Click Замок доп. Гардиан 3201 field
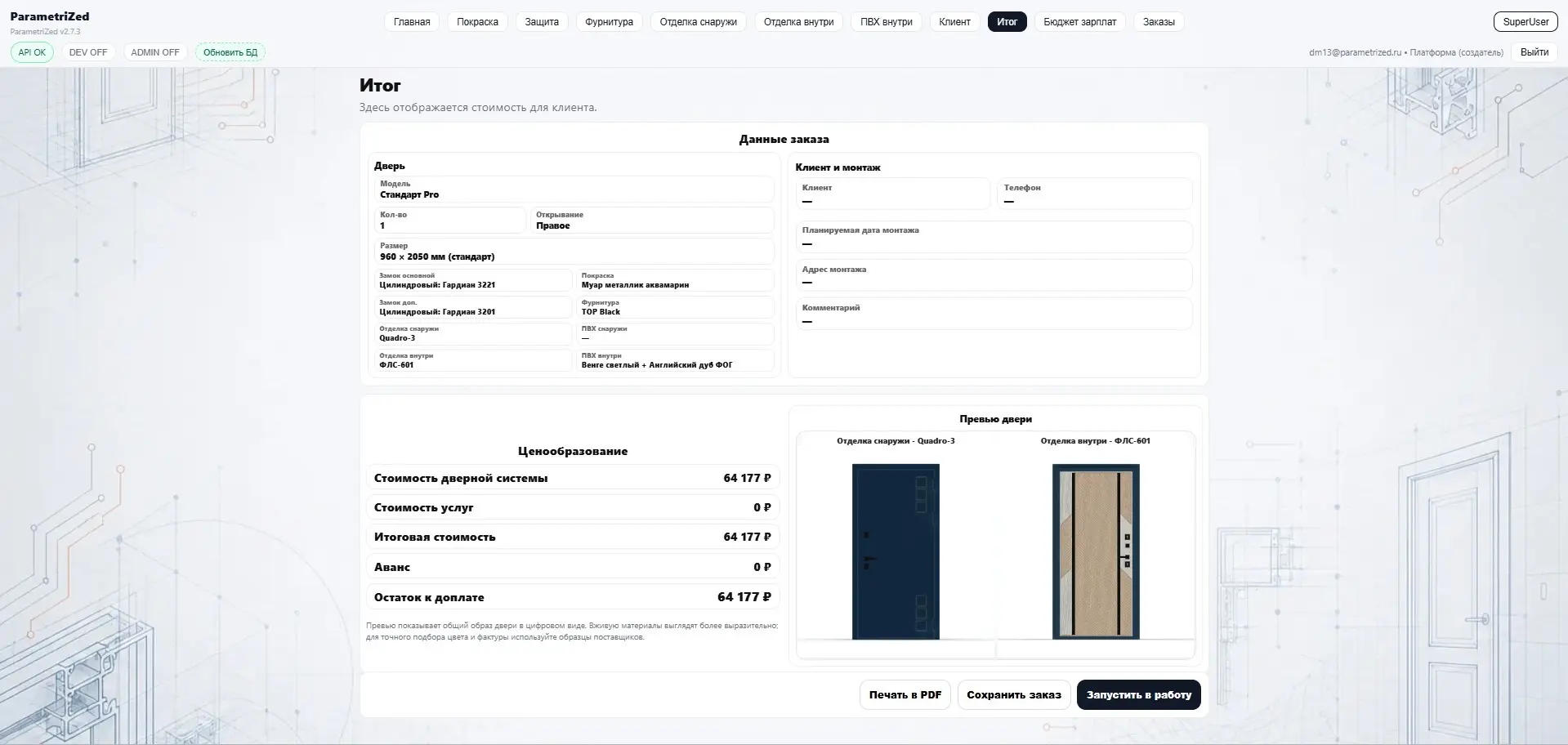The height and width of the screenshot is (745, 1568). 473,307
